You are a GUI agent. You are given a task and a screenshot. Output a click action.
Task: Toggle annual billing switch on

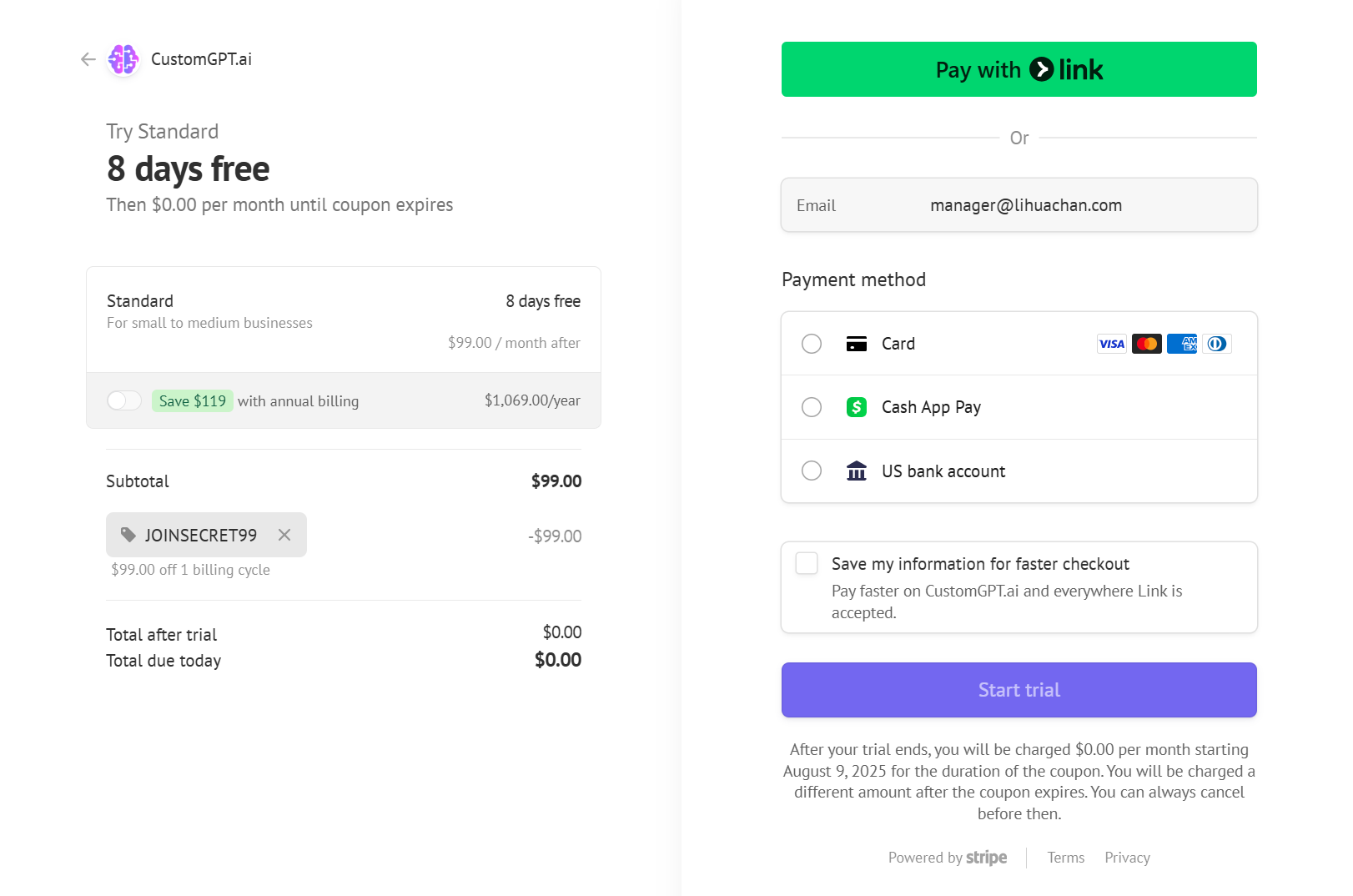point(124,400)
